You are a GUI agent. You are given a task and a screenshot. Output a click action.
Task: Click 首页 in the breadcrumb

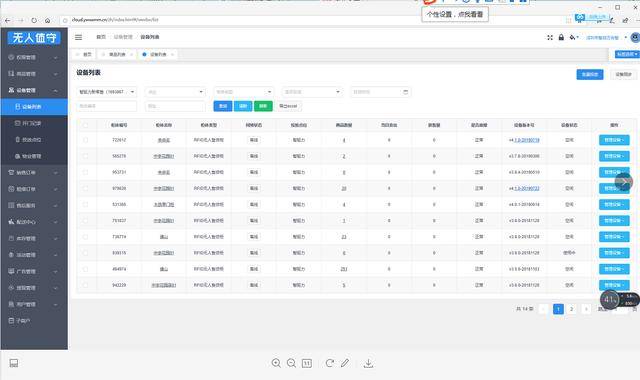(101, 37)
